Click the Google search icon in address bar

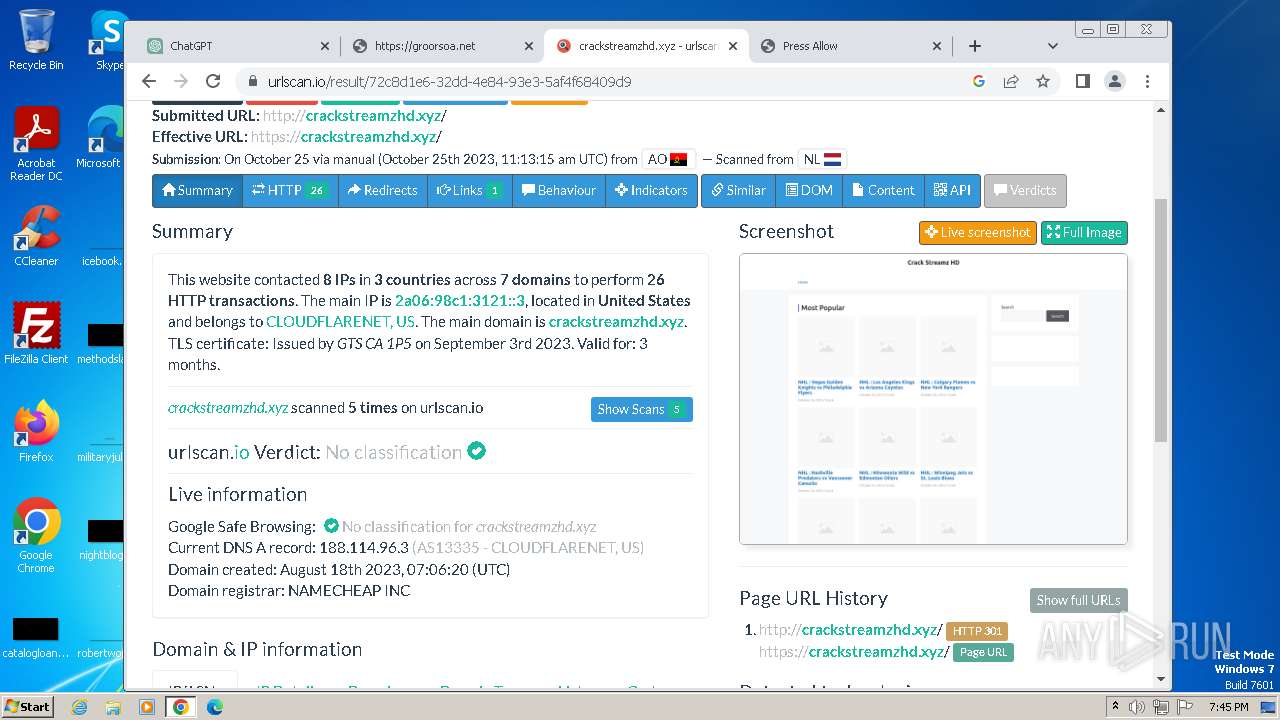[979, 81]
